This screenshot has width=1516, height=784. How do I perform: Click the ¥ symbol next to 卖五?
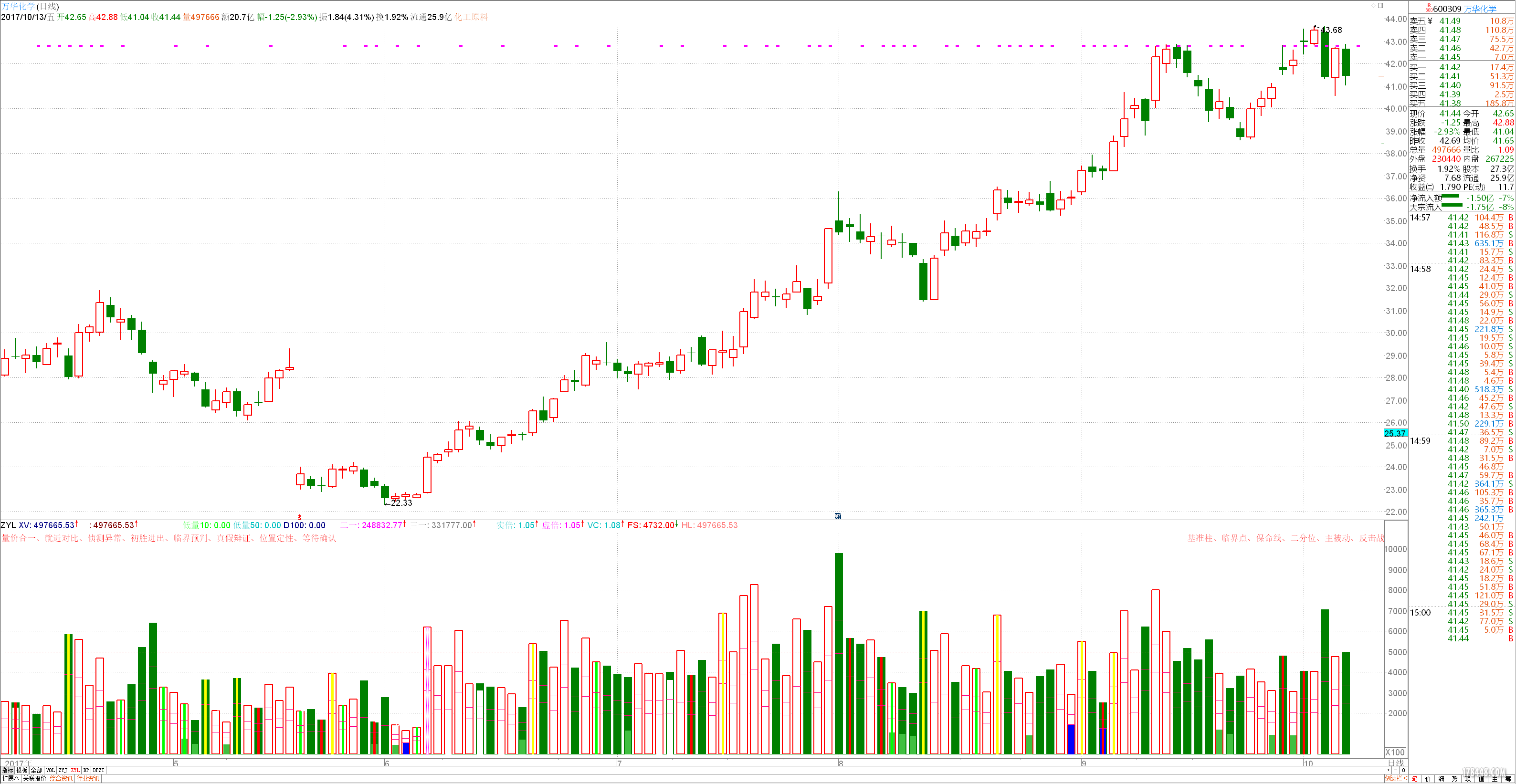point(1430,21)
